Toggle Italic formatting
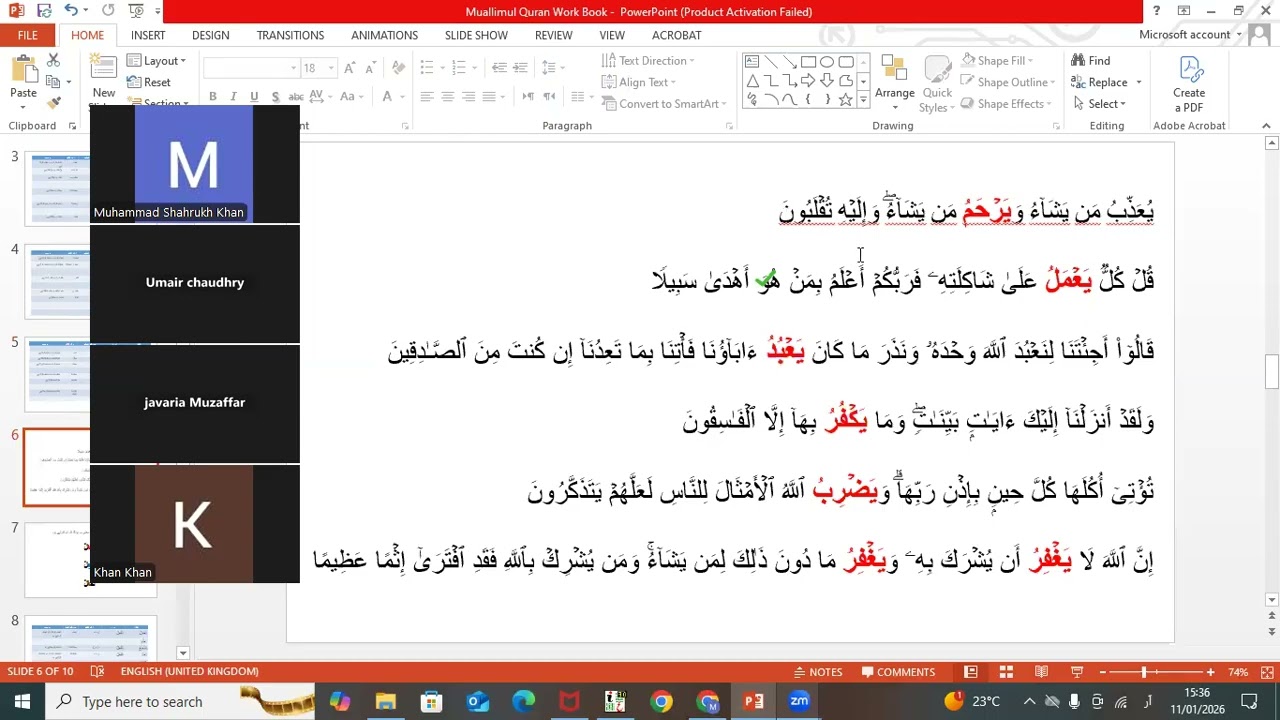 pyautogui.click(x=233, y=97)
